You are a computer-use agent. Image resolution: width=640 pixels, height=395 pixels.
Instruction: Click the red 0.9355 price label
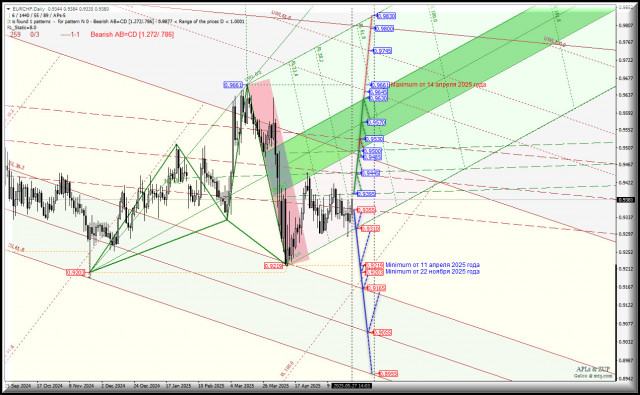pyautogui.click(x=366, y=210)
